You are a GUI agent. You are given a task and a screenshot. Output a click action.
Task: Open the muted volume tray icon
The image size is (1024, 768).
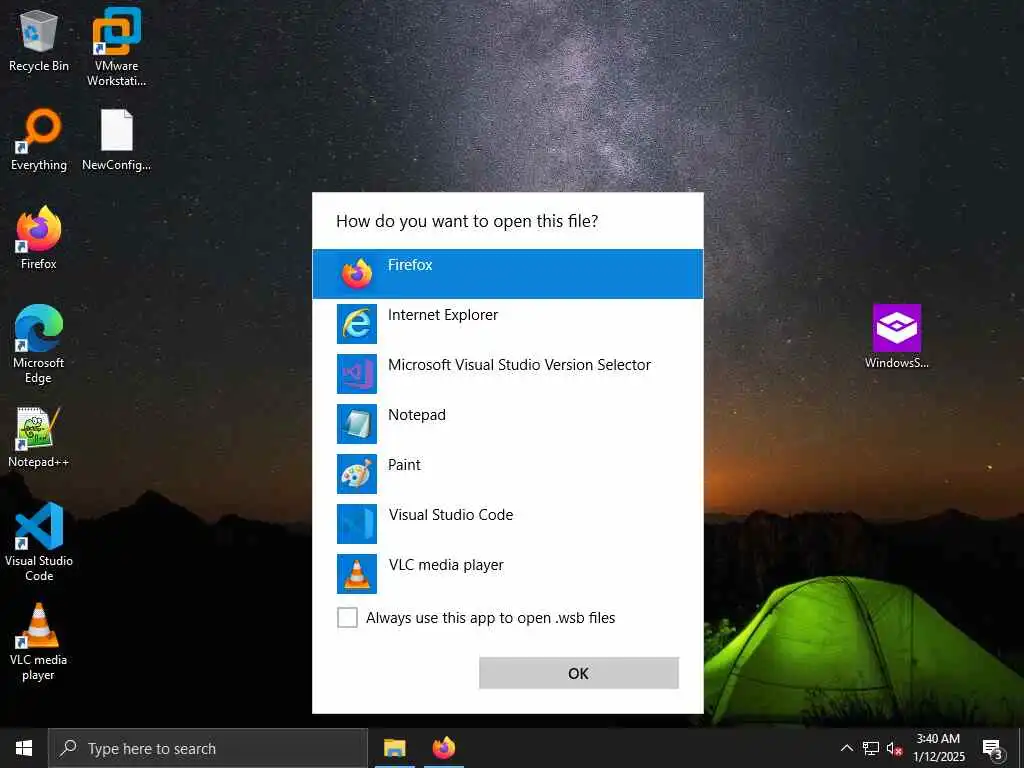[x=894, y=748]
